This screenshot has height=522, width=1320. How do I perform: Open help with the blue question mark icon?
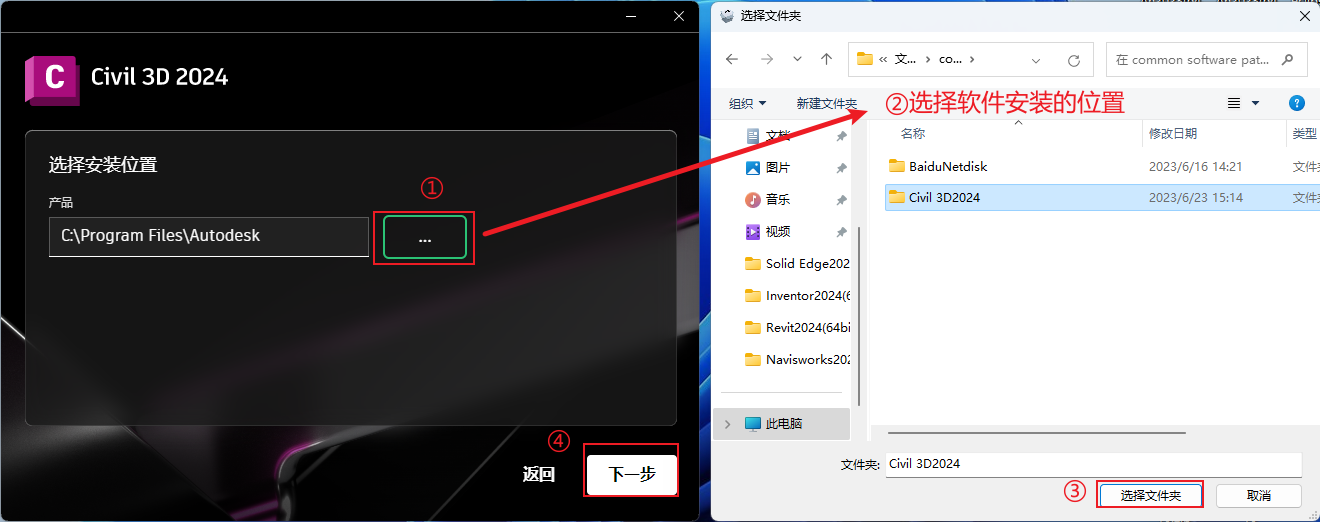[x=1297, y=103]
